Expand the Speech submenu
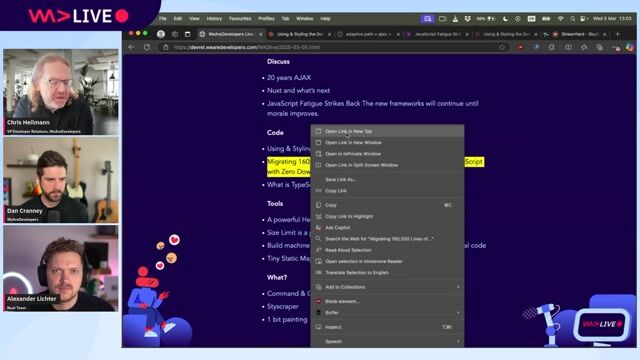 (387, 341)
